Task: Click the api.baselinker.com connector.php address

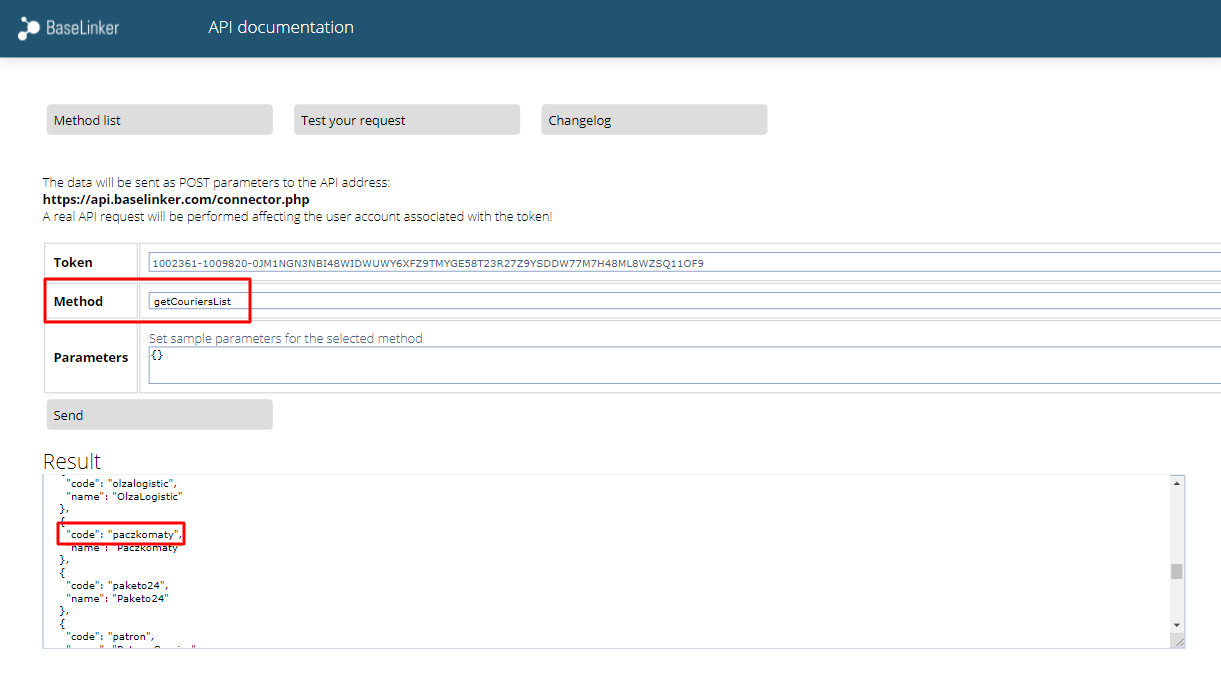Action: [175, 199]
